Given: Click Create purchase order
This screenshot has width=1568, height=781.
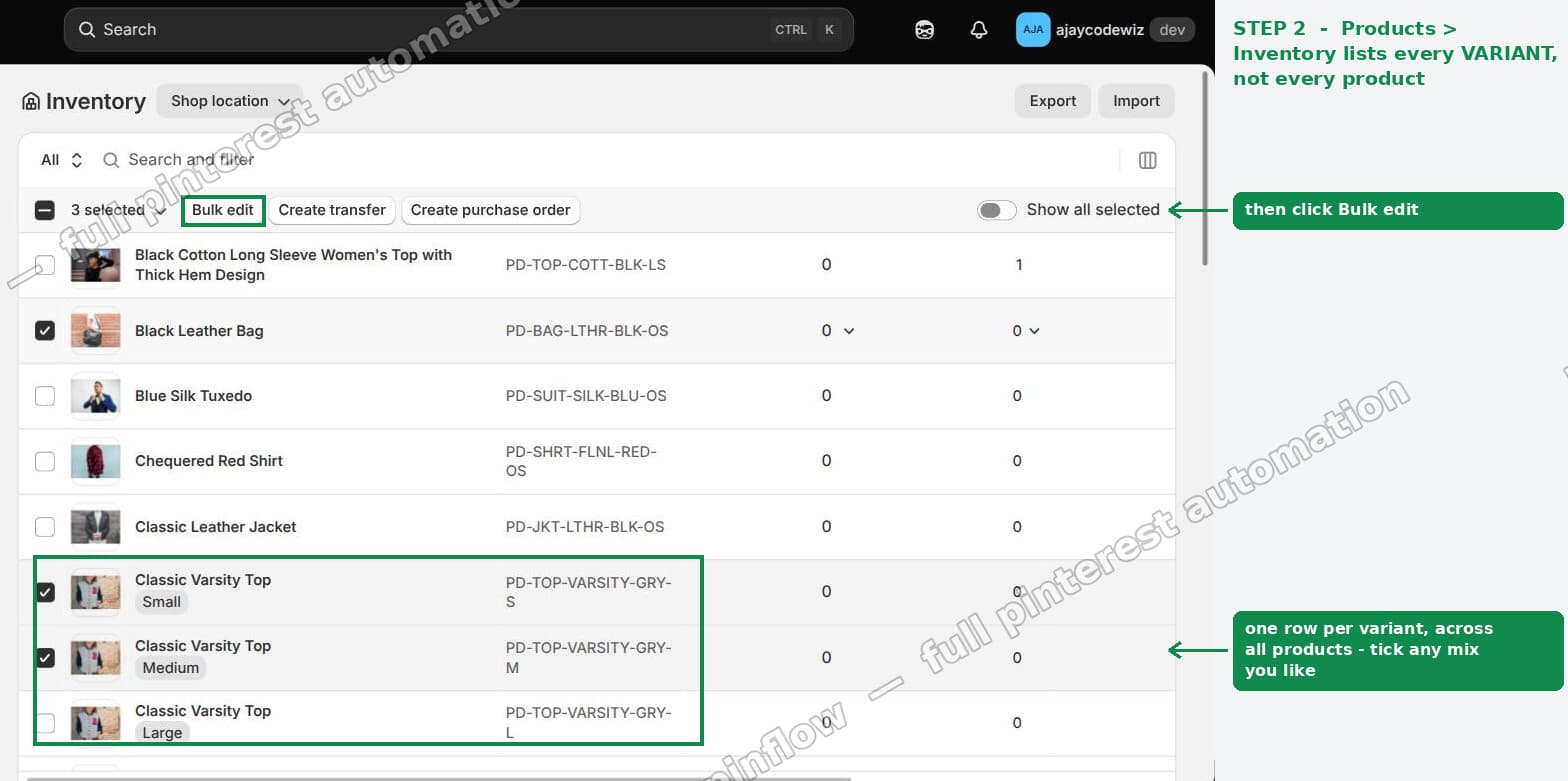Looking at the screenshot, I should point(490,210).
